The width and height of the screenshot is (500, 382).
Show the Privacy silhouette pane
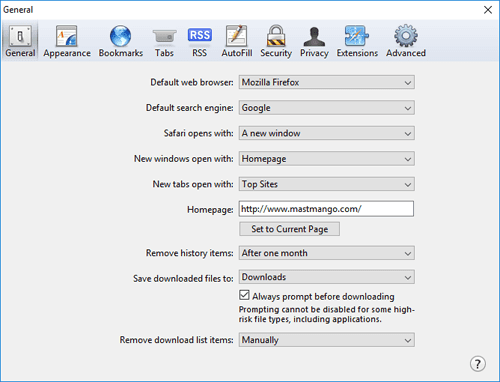pyautogui.click(x=314, y=41)
